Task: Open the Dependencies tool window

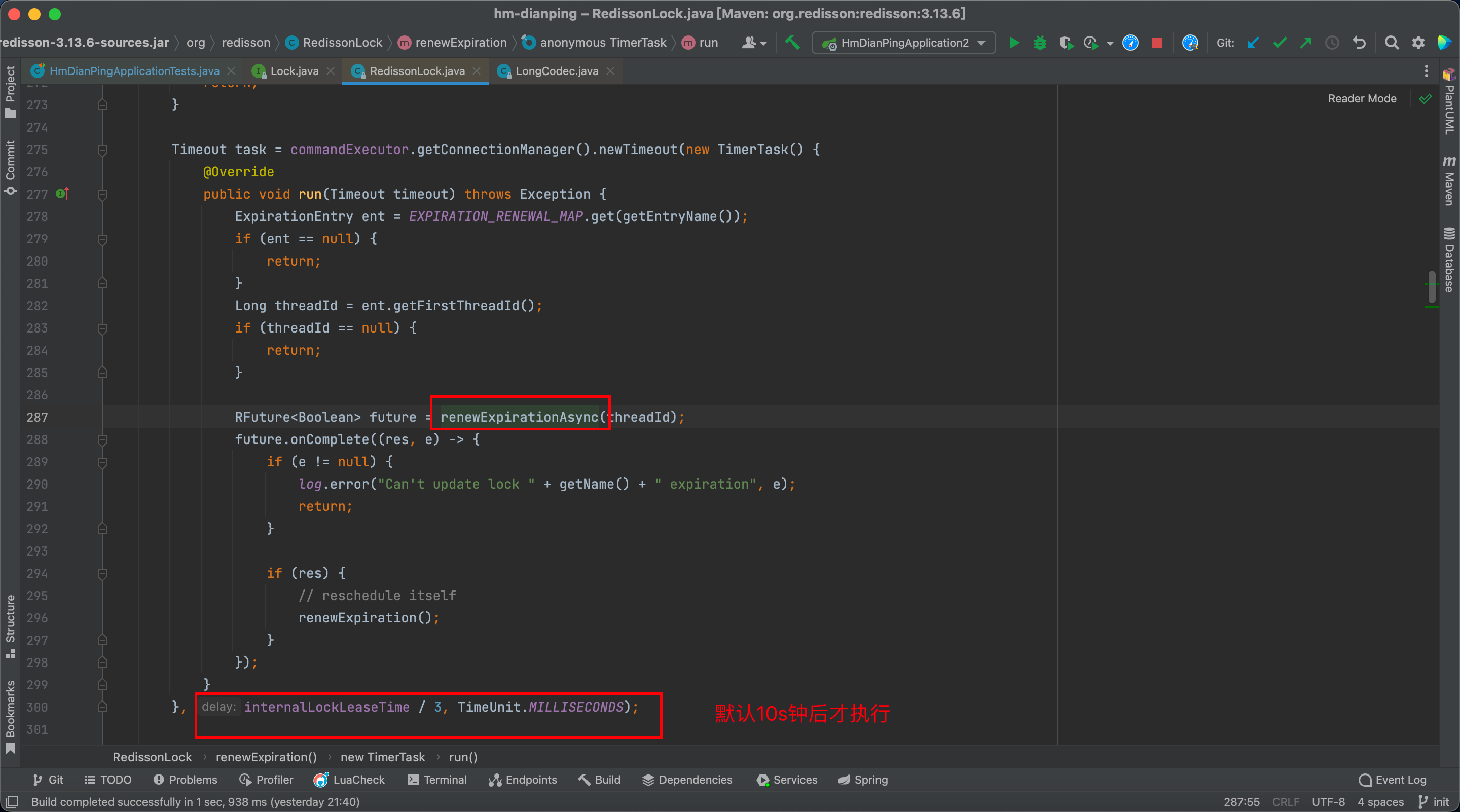Action: pyautogui.click(x=687, y=780)
